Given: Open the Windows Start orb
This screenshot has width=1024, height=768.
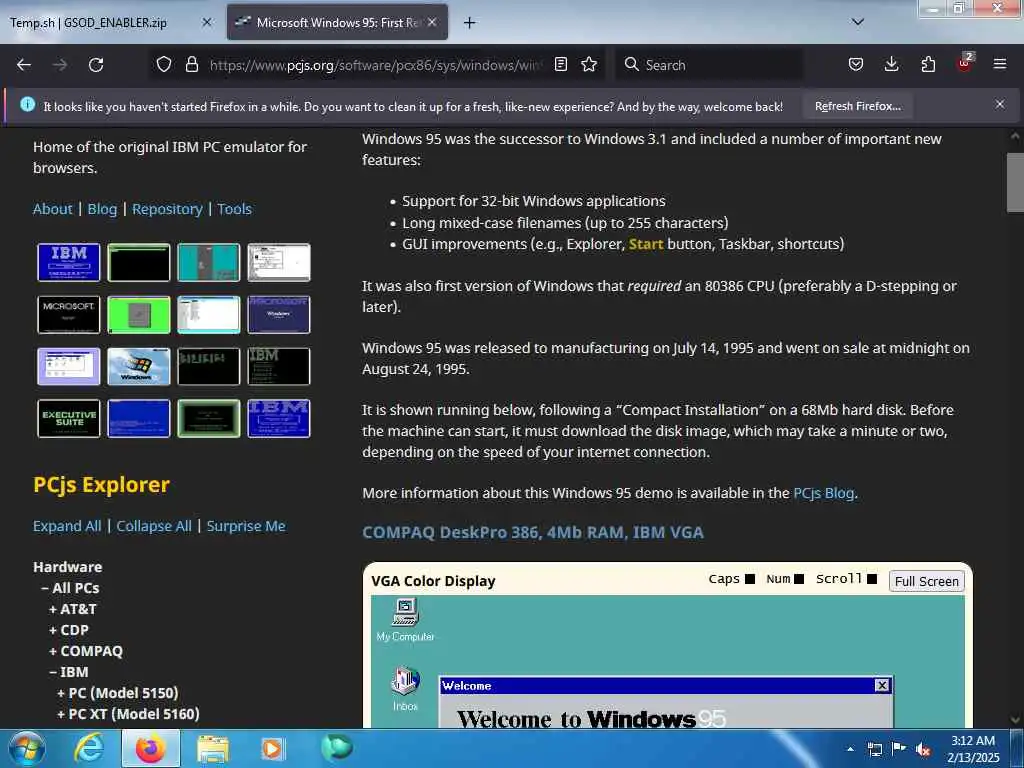Looking at the screenshot, I should 27,748.
